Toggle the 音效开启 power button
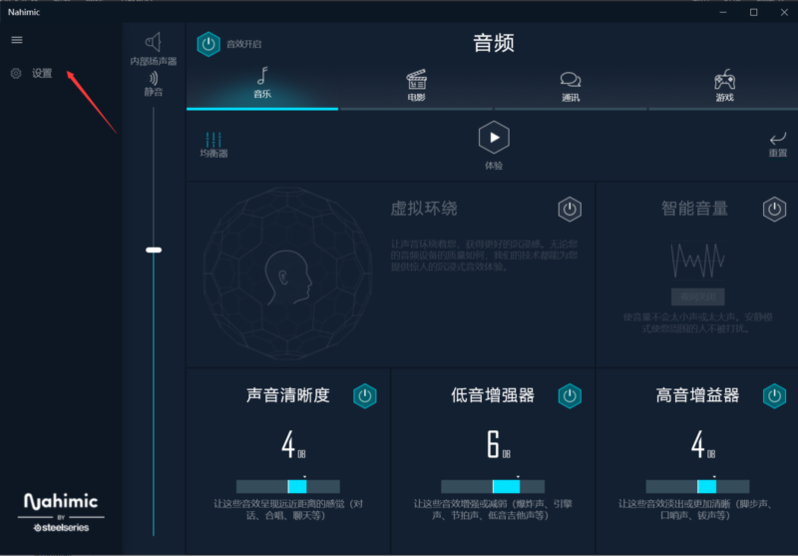Image resolution: width=798 pixels, height=556 pixels. tap(208, 44)
